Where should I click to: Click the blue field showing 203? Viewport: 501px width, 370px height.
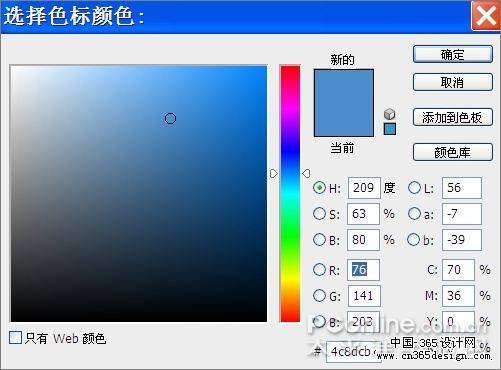click(363, 321)
